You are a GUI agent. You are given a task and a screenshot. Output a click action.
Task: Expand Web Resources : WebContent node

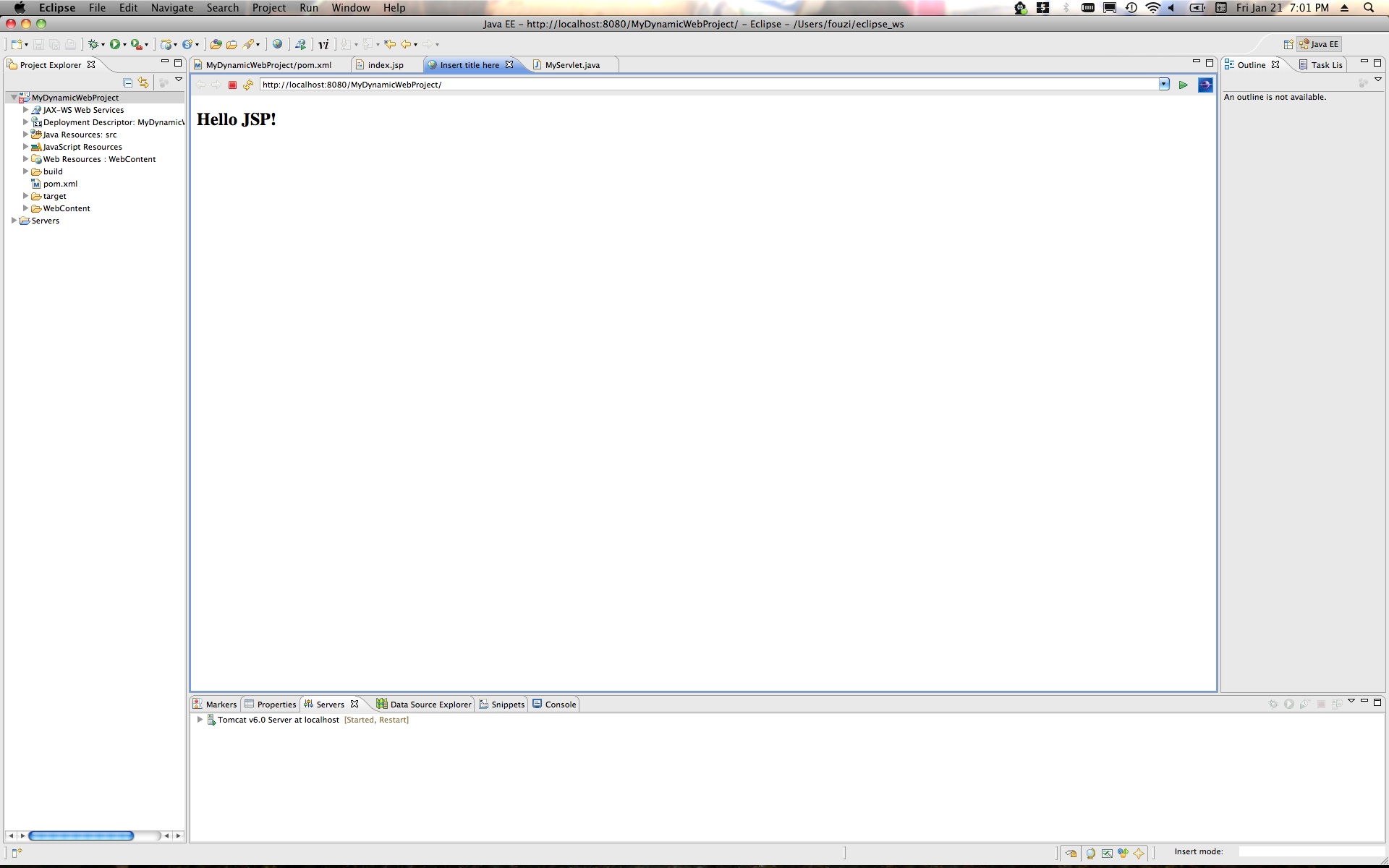point(25,159)
